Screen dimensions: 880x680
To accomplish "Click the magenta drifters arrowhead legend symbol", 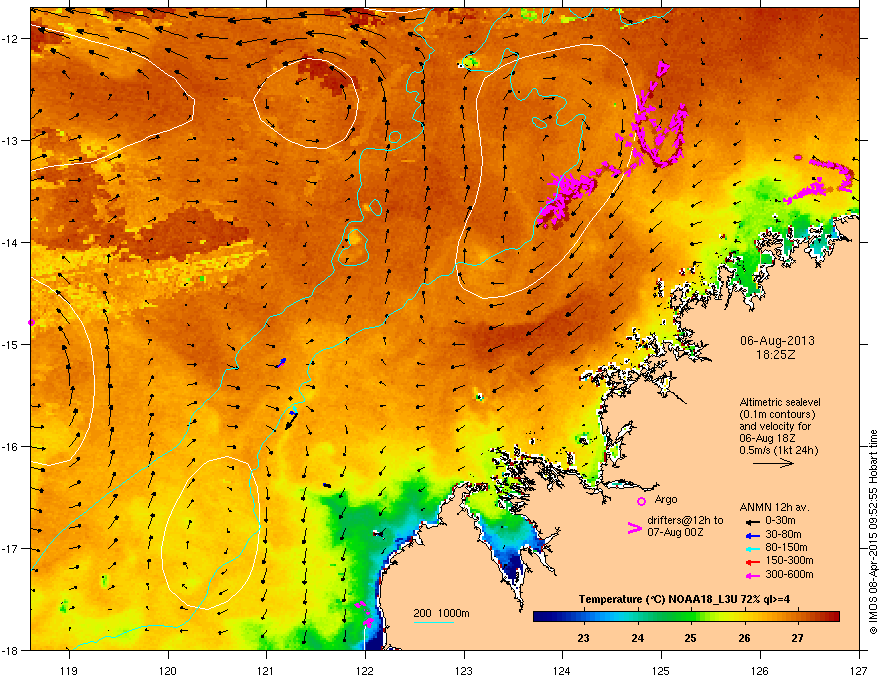I will tap(634, 528).
